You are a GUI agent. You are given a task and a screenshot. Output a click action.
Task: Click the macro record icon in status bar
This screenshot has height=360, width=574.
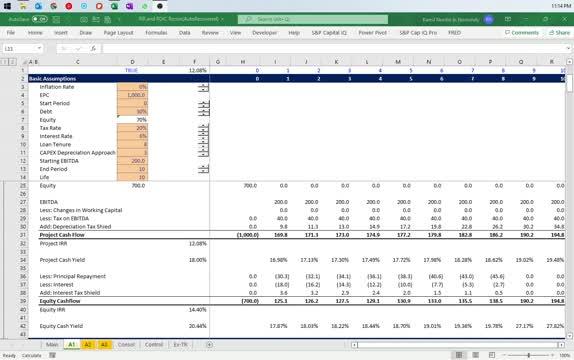(53, 355)
